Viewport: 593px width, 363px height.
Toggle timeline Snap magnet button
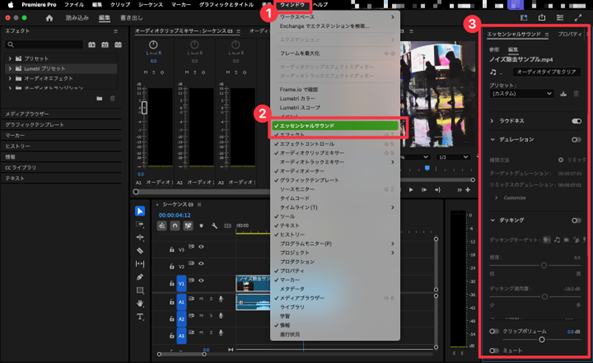pyautogui.click(x=175, y=226)
